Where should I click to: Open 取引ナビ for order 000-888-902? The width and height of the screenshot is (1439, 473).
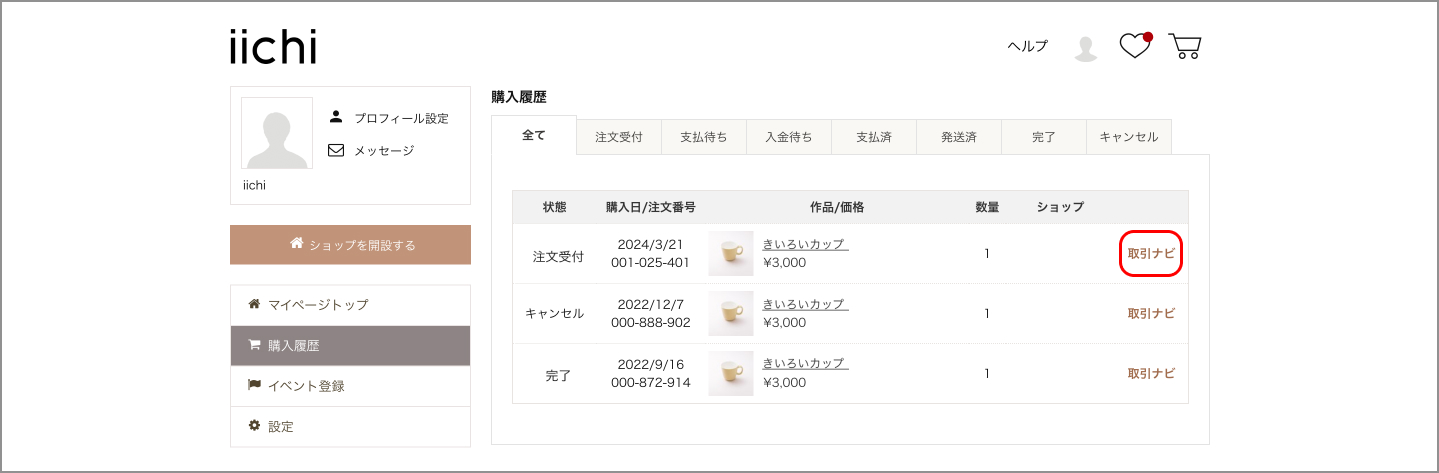(1151, 313)
